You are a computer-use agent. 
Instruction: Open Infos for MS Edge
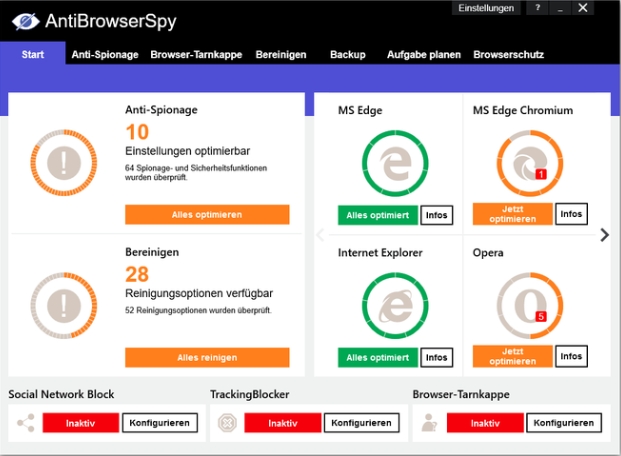coord(436,215)
